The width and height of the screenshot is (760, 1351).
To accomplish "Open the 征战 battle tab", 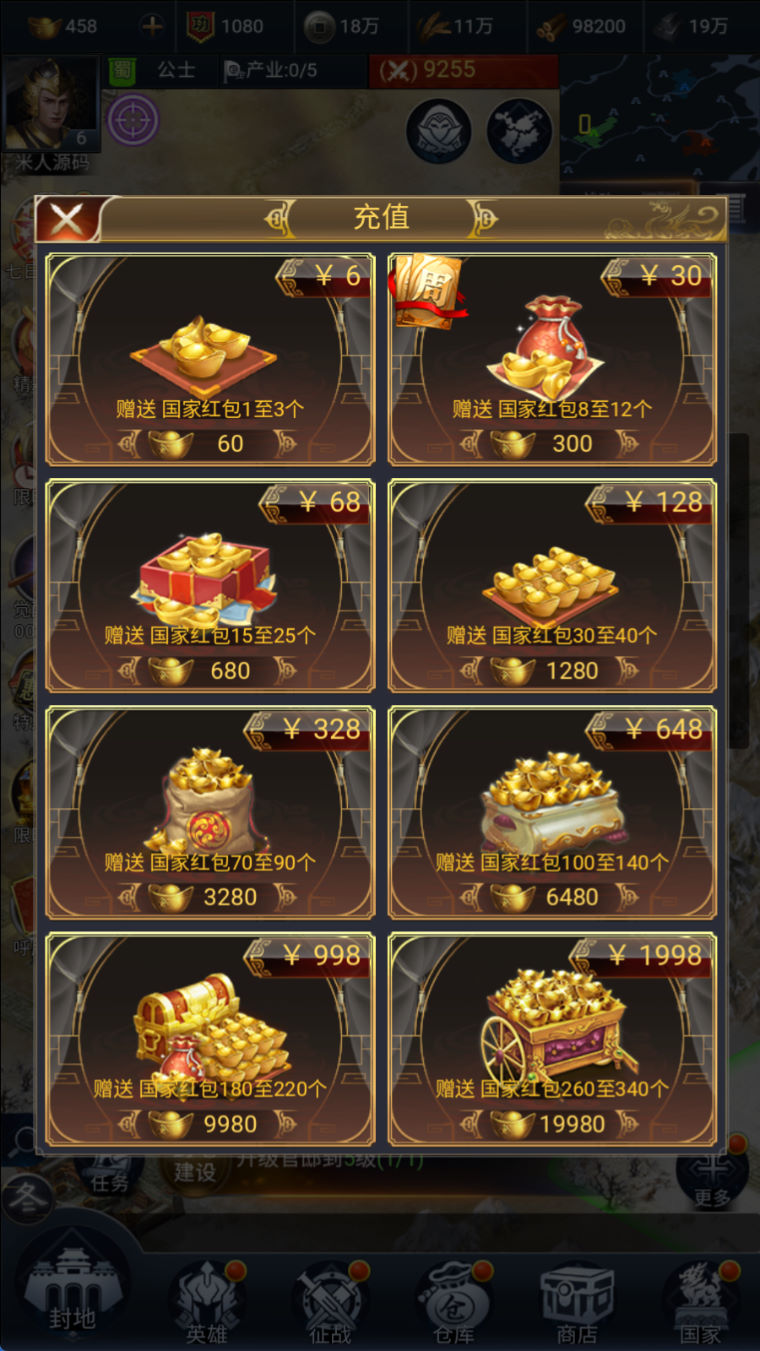I will pyautogui.click(x=330, y=1300).
